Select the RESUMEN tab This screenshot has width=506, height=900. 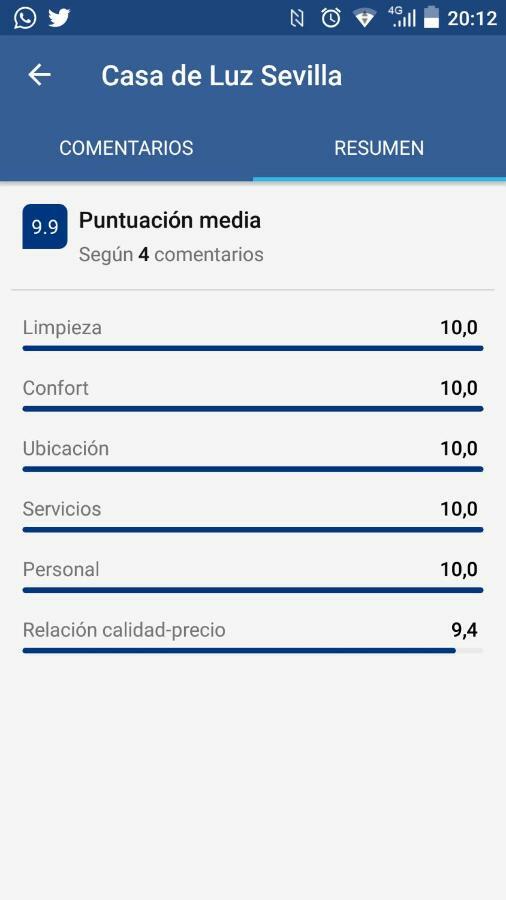[x=379, y=148]
